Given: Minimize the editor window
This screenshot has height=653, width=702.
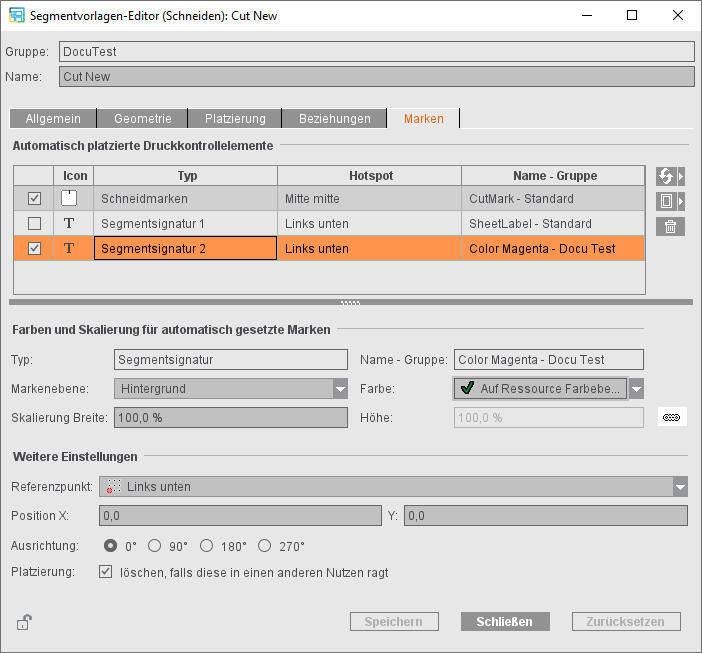Looking at the screenshot, I should coord(587,15).
